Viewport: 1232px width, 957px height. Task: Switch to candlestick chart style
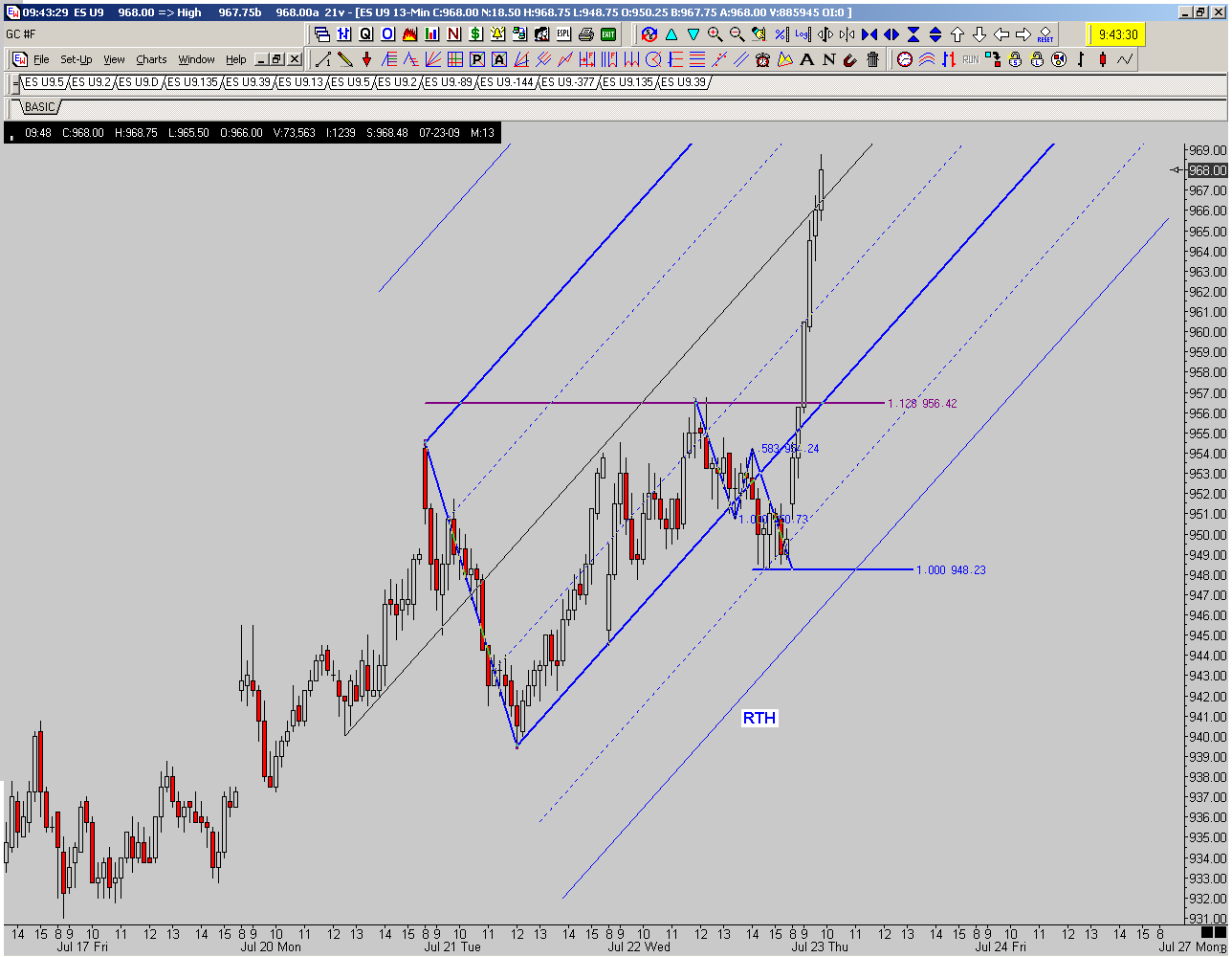pos(1103,59)
